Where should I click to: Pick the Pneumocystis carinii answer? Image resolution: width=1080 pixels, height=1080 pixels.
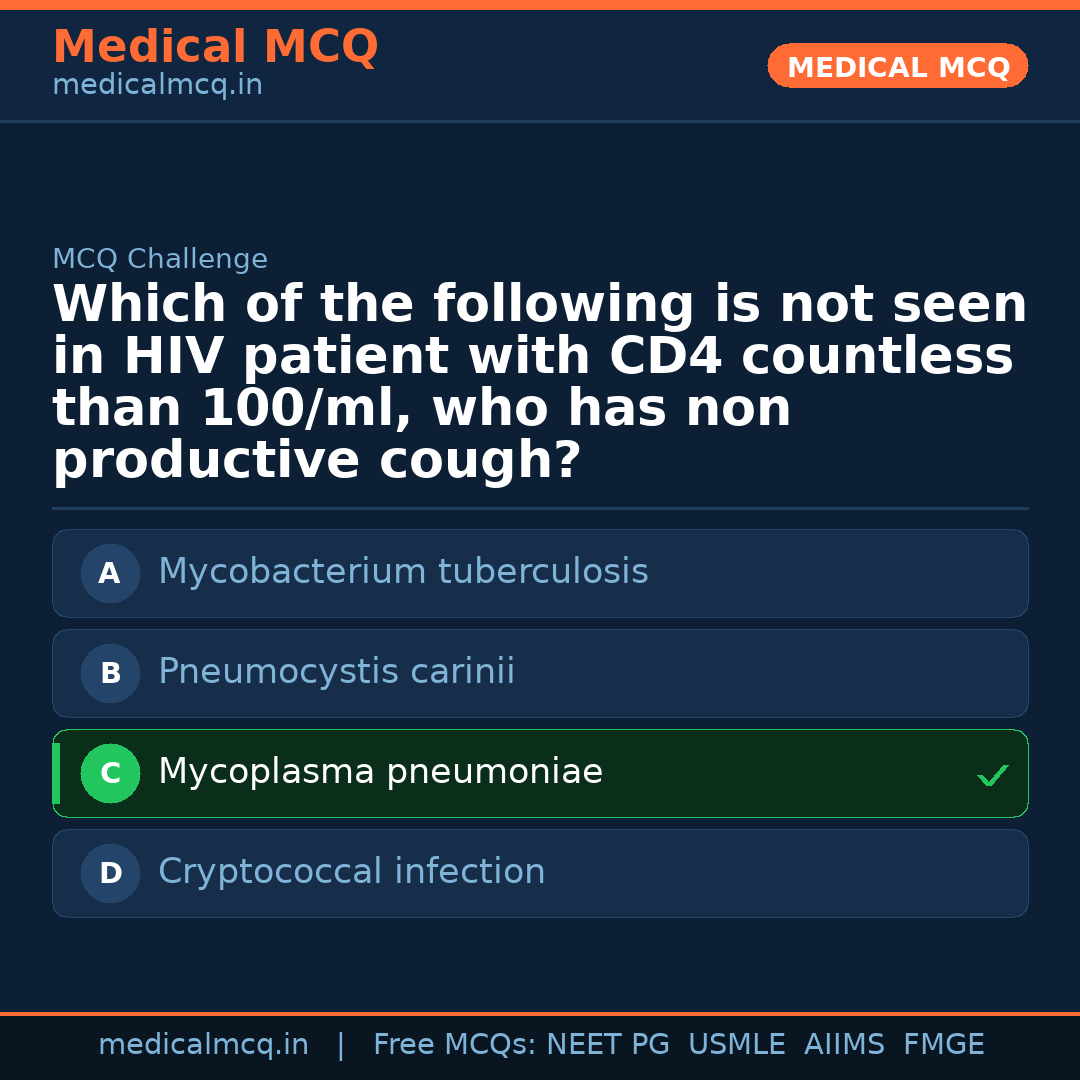point(336,672)
